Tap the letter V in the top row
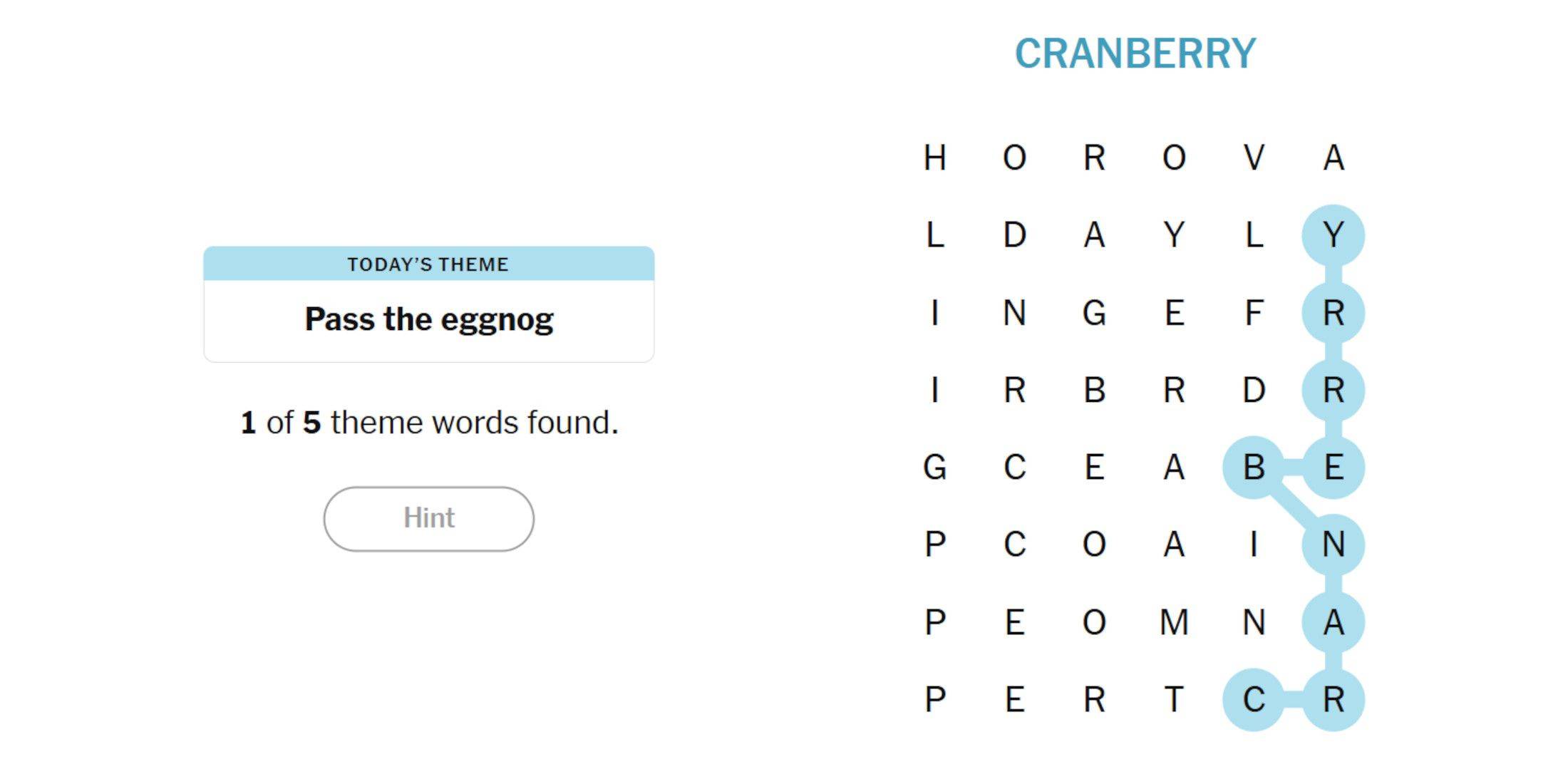This screenshot has height=784, width=1568. coord(1254,158)
